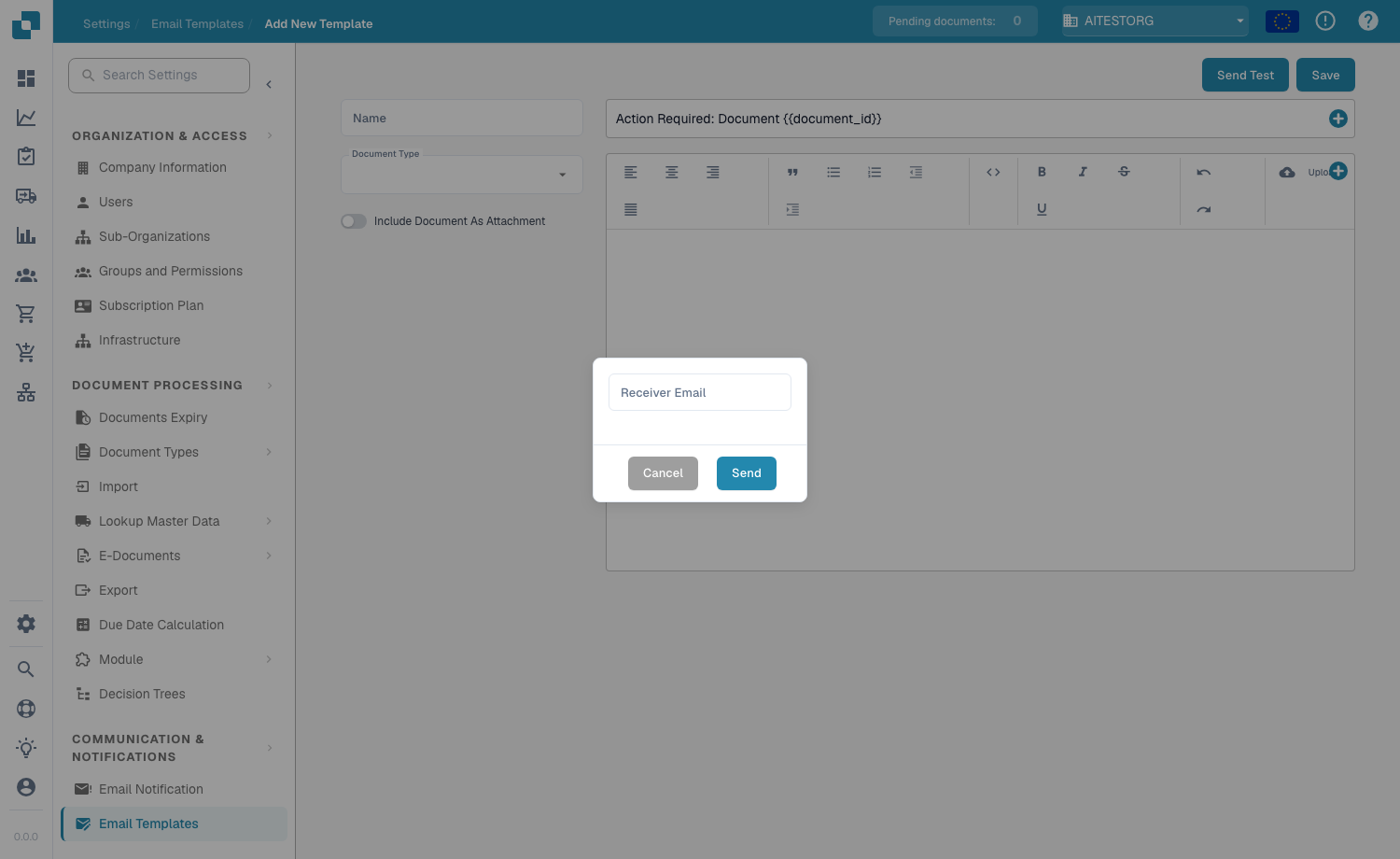Click the Send Test button
The image size is (1400, 859).
pos(1245,75)
